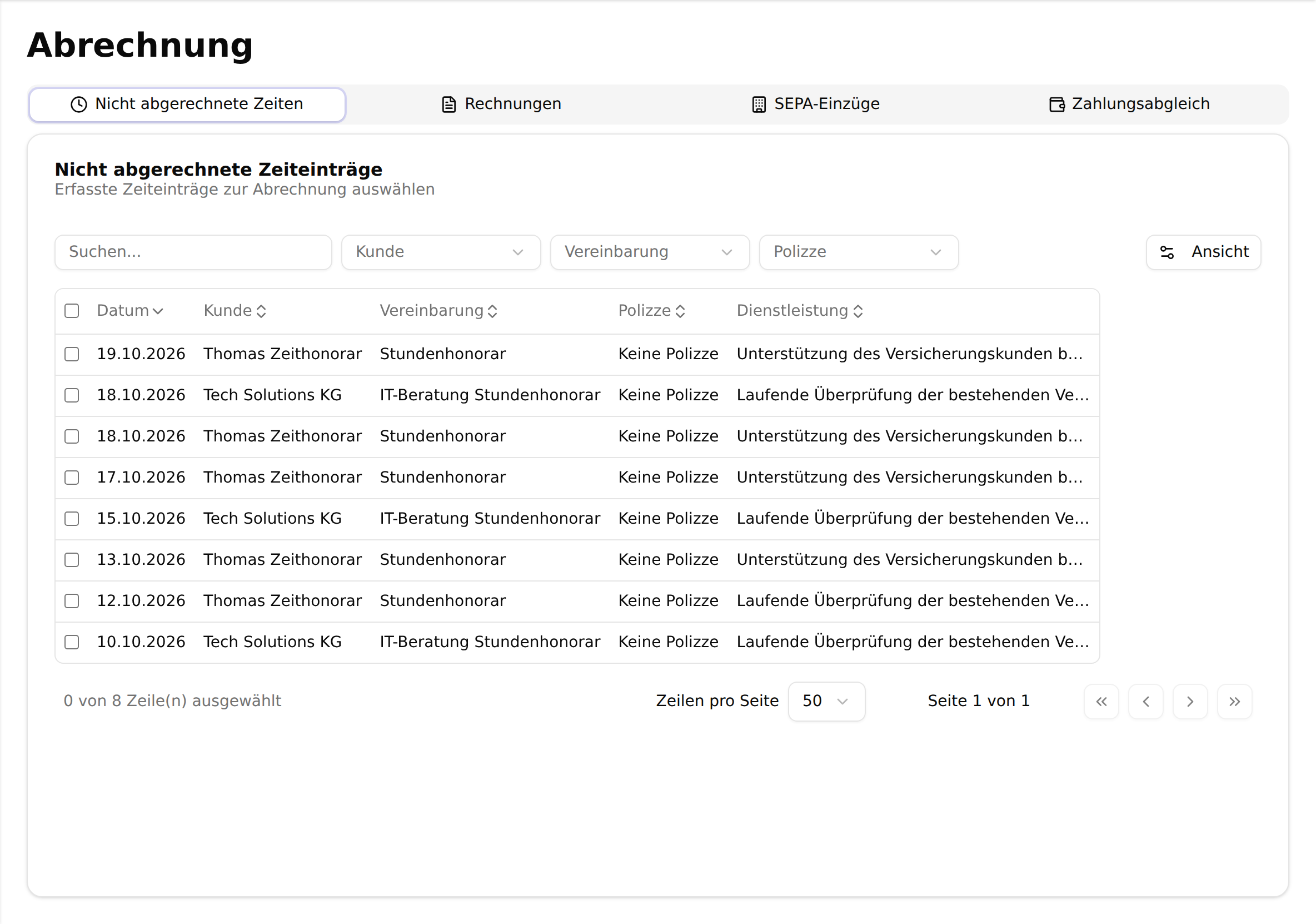Screen dimensions: 1316x924
Task: Change Zeilen pro Seite value 50
Action: (x=826, y=702)
